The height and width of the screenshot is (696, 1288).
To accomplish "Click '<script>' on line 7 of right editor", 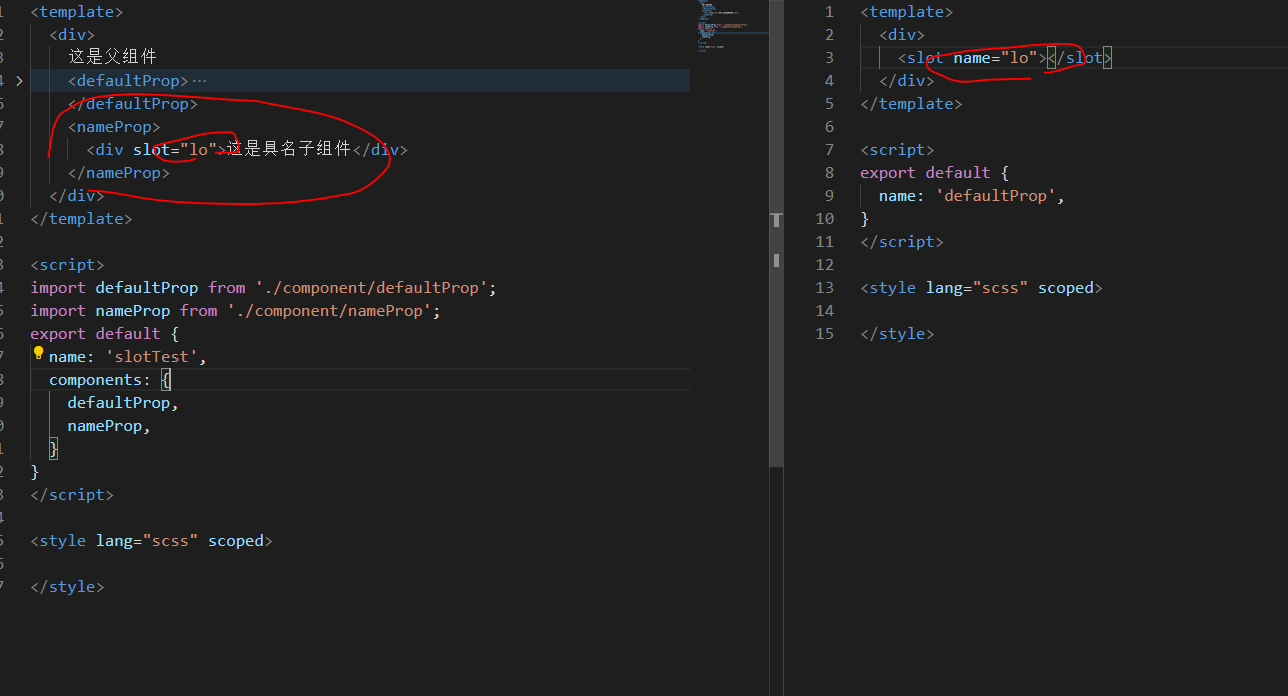I will coord(897,150).
